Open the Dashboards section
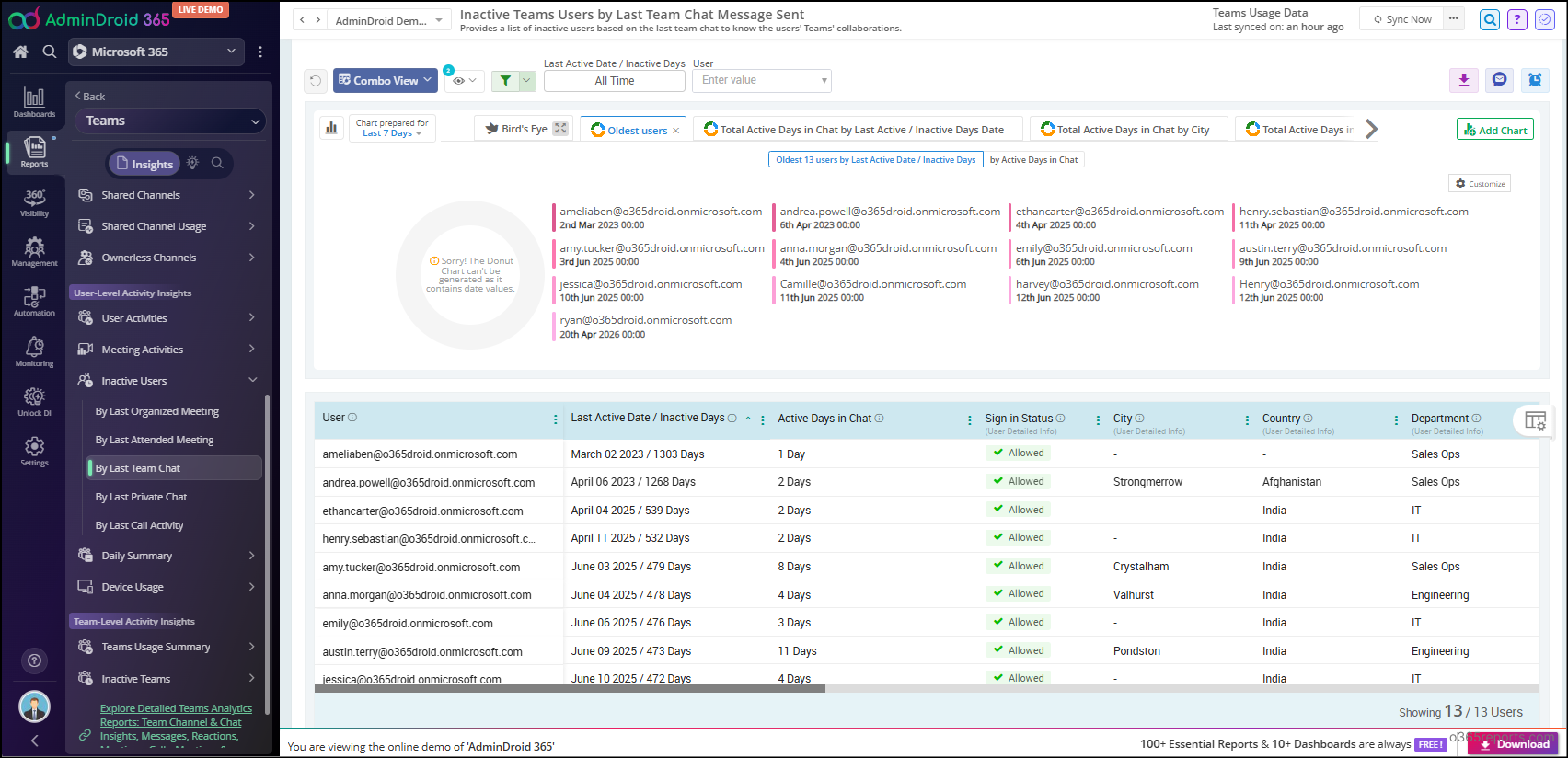1568x758 pixels. 34,102
